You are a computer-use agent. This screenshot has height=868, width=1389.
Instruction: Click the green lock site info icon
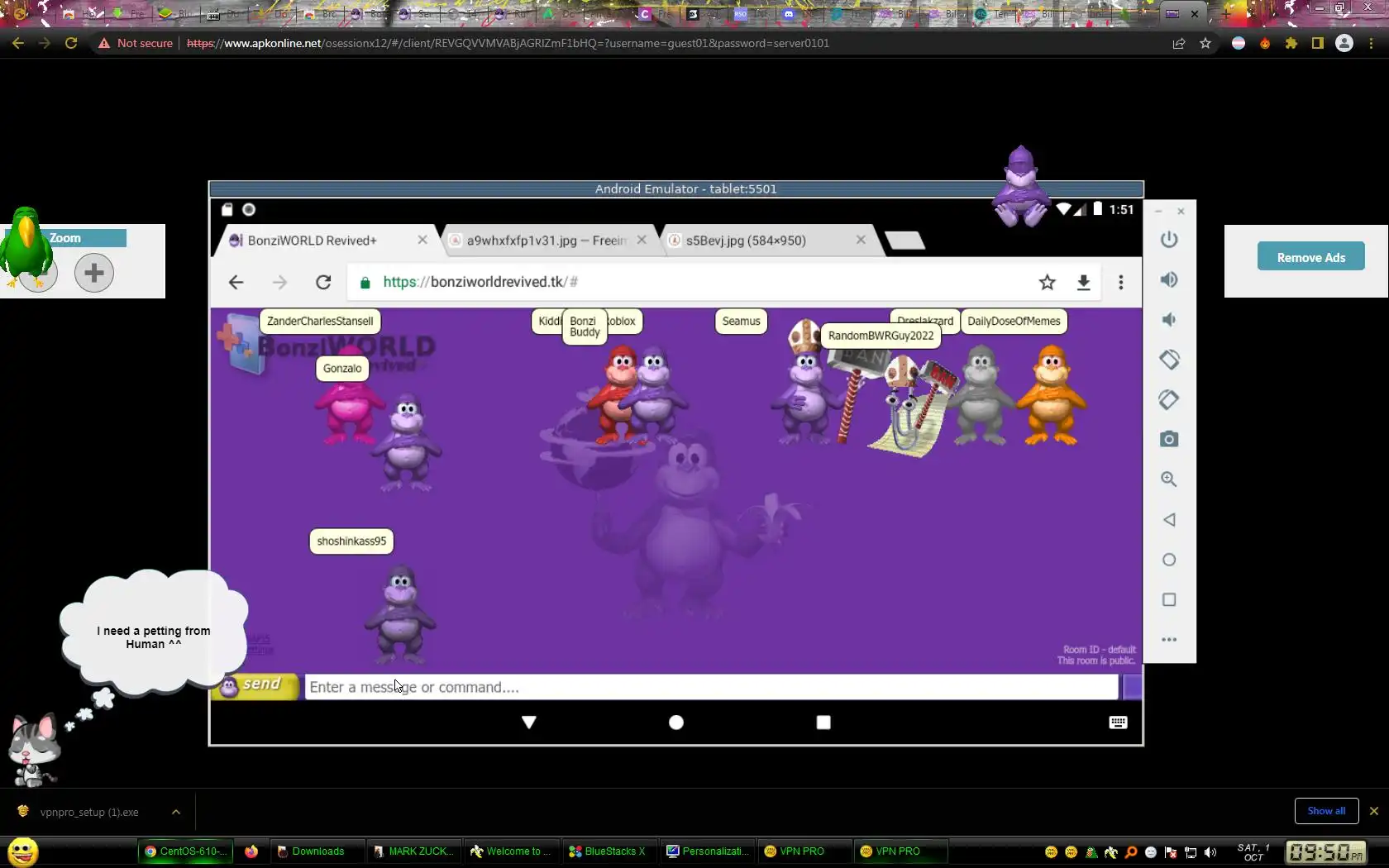365,283
